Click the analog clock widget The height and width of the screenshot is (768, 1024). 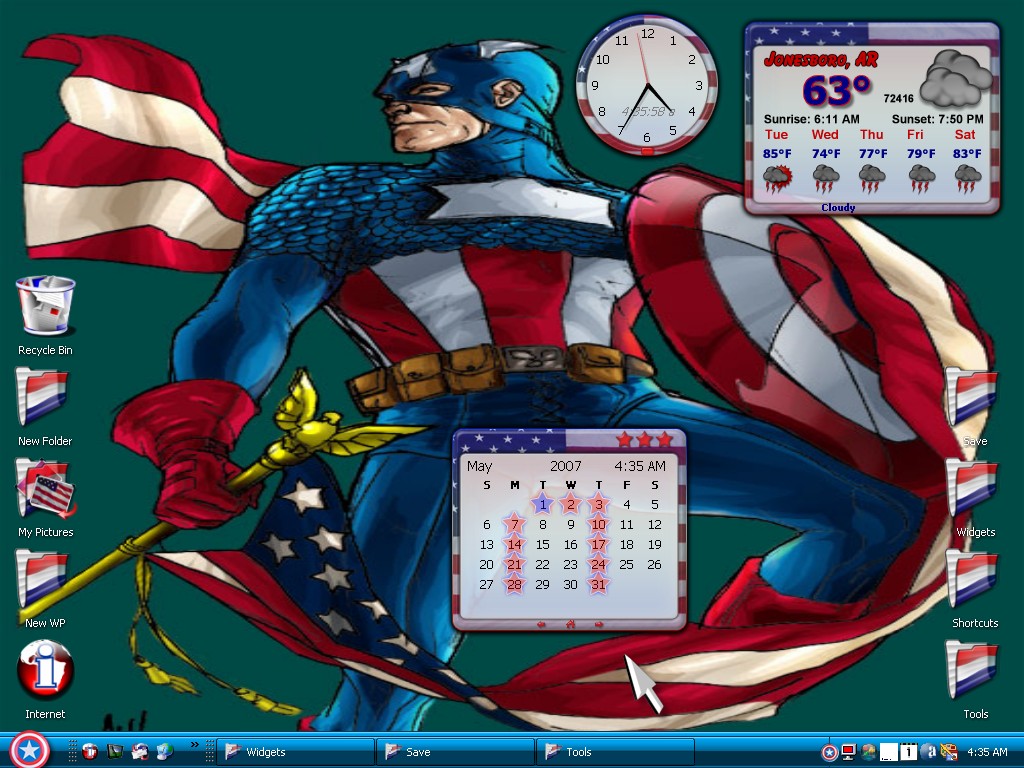(647, 85)
